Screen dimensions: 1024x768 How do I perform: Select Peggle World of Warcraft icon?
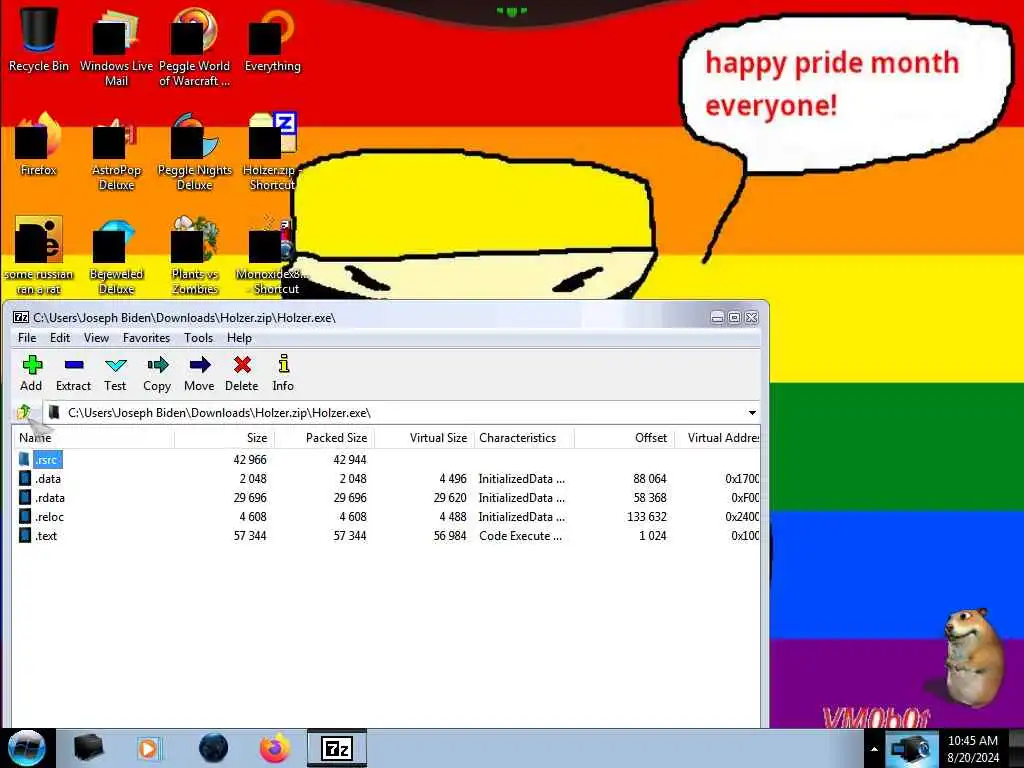(195, 47)
